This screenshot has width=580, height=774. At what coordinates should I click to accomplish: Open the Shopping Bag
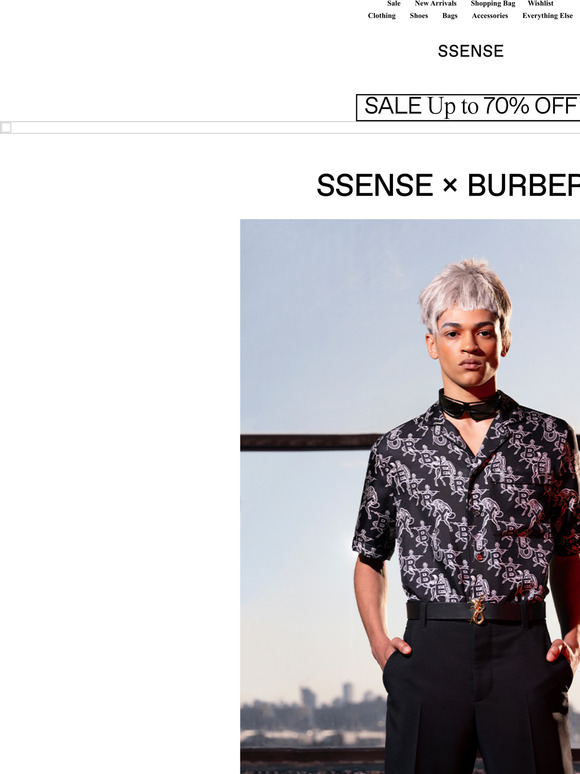click(493, 3)
